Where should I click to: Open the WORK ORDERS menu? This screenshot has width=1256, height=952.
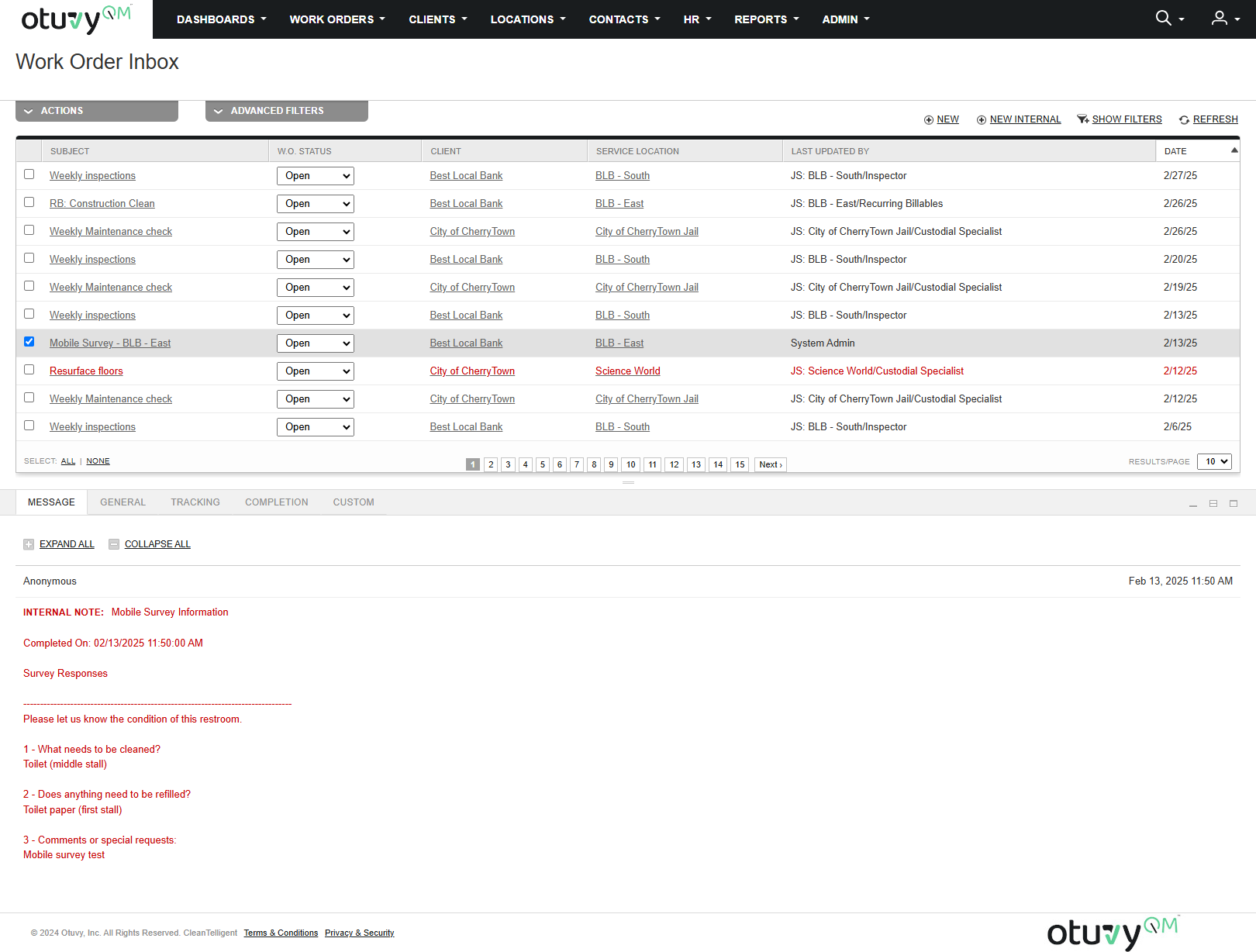click(337, 19)
